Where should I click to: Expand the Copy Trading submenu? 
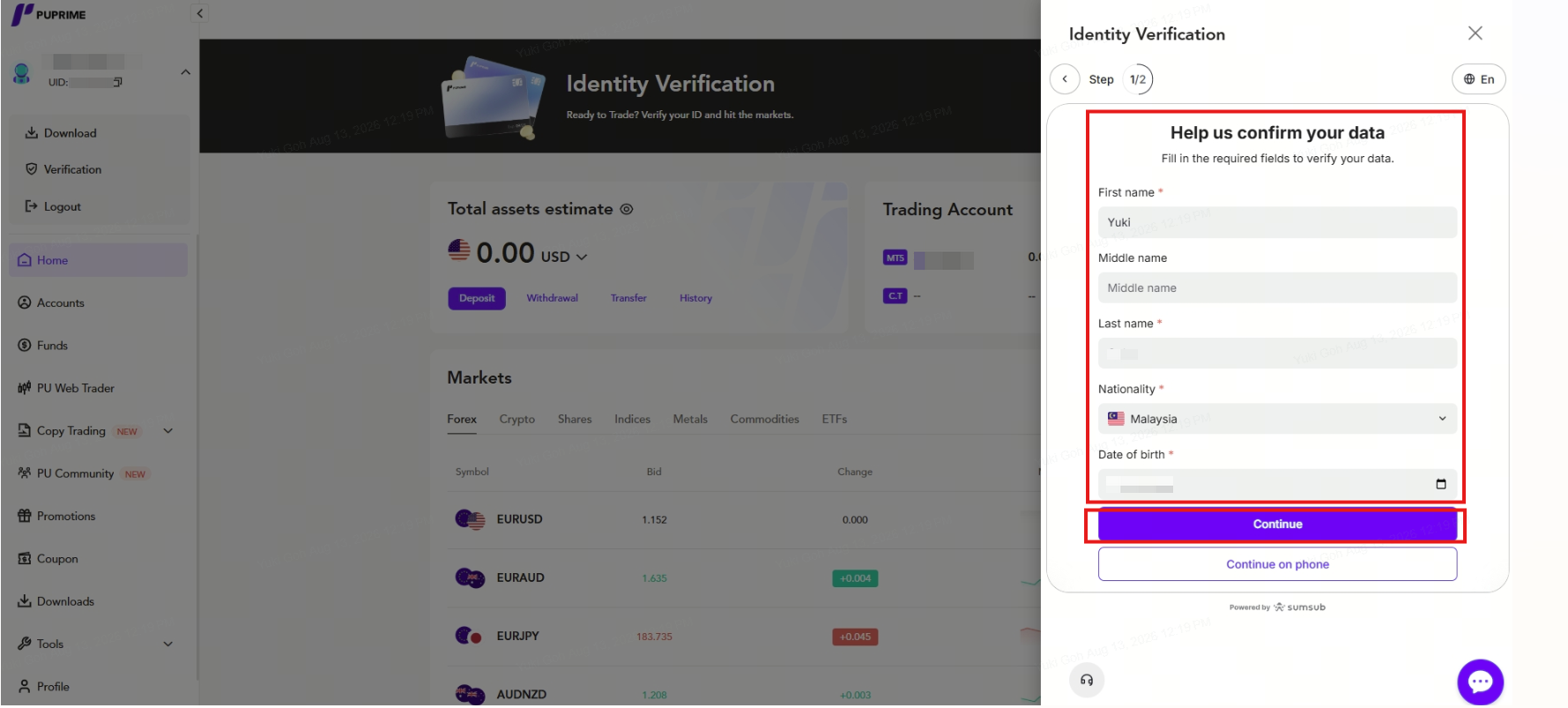pyautogui.click(x=168, y=431)
